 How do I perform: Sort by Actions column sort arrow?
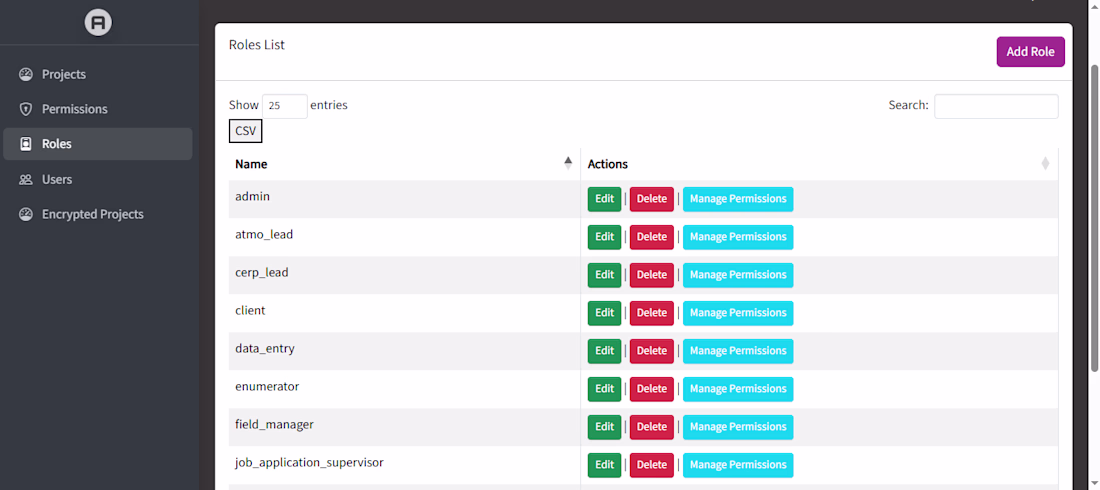tap(1045, 164)
